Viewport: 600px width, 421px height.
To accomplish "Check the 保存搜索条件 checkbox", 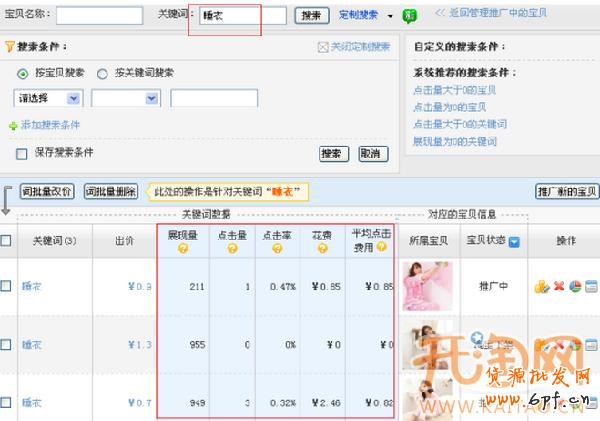I will 21,153.
